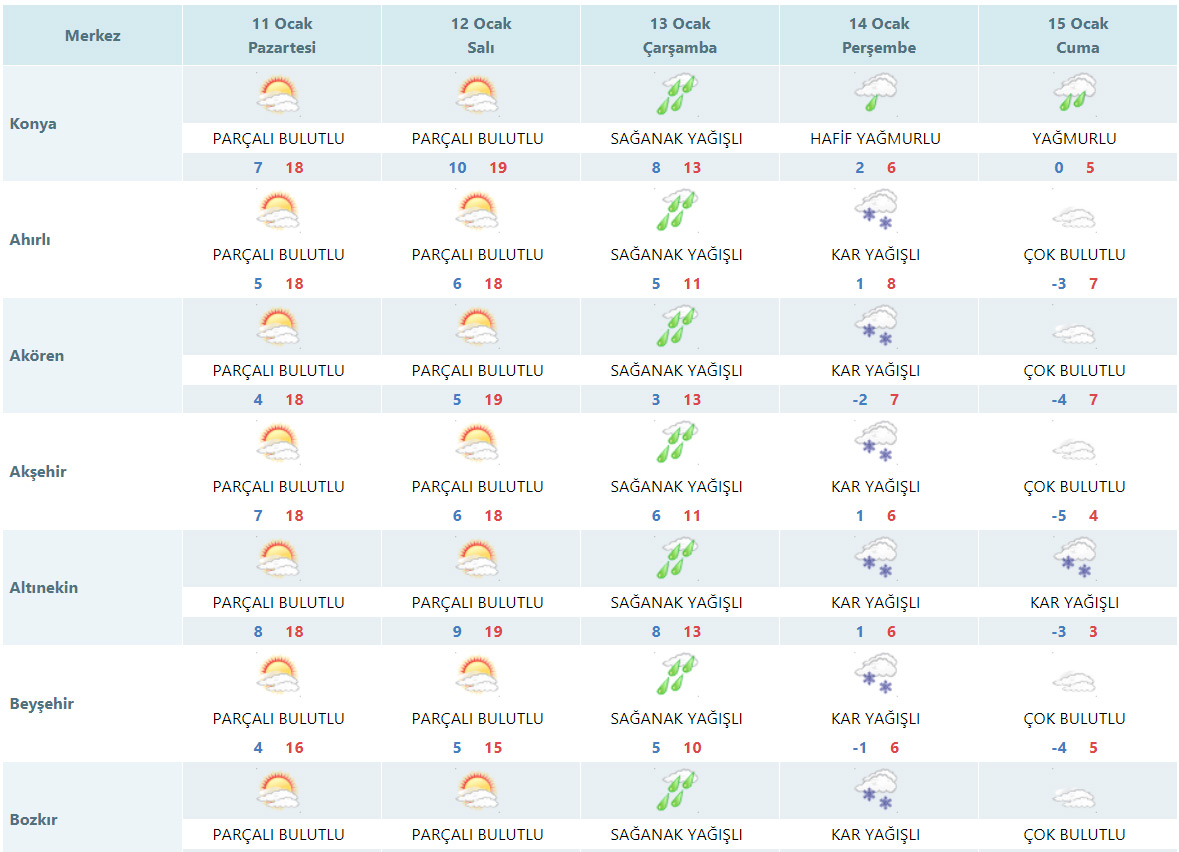Screen dimensions: 1179x852
Task: Click Akşehir's KAR YAĞIŞLI text for 14 Ocak
Action: [x=876, y=487]
